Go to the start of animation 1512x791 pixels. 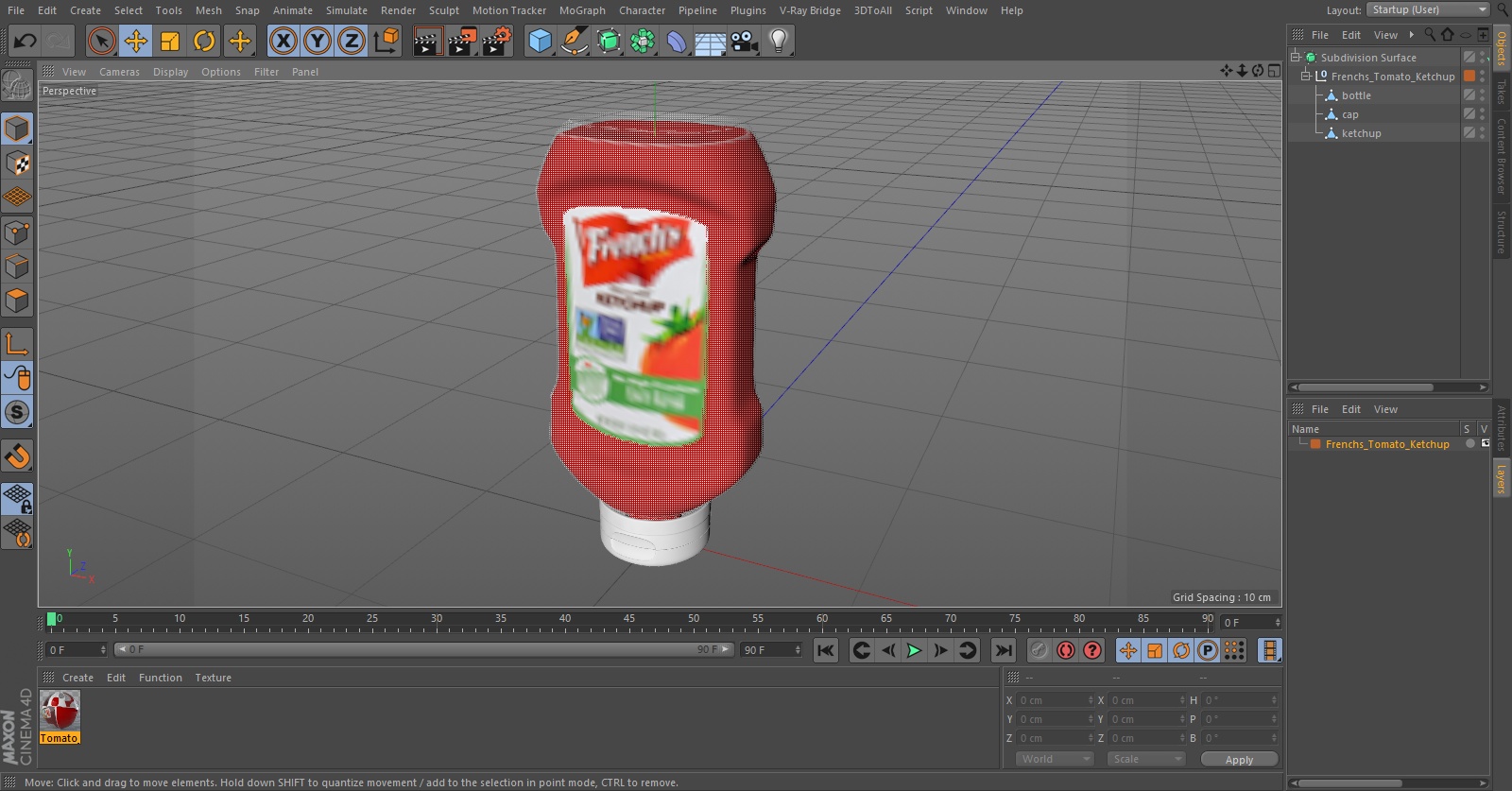826,650
